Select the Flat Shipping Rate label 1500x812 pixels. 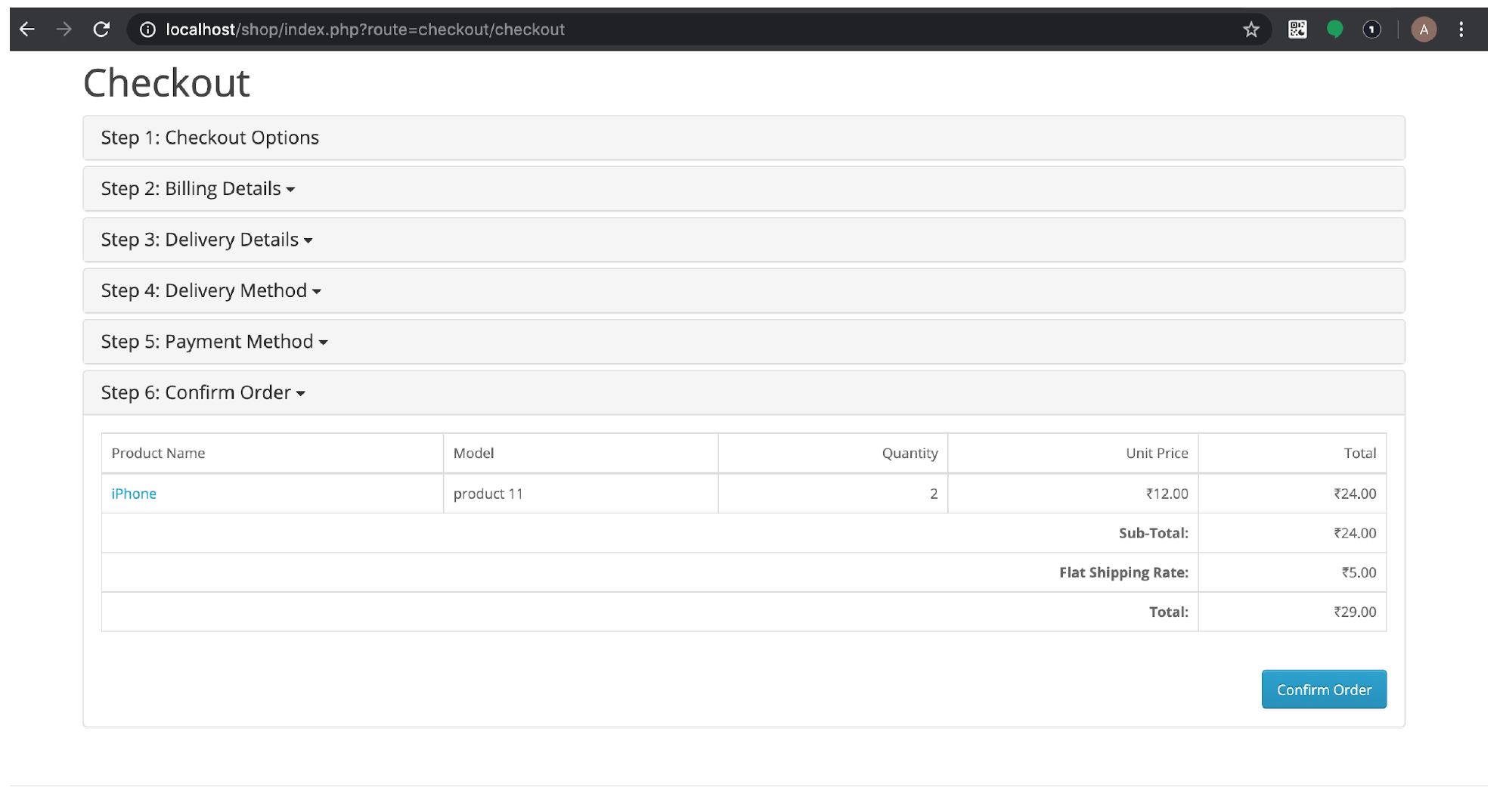pyautogui.click(x=1123, y=572)
